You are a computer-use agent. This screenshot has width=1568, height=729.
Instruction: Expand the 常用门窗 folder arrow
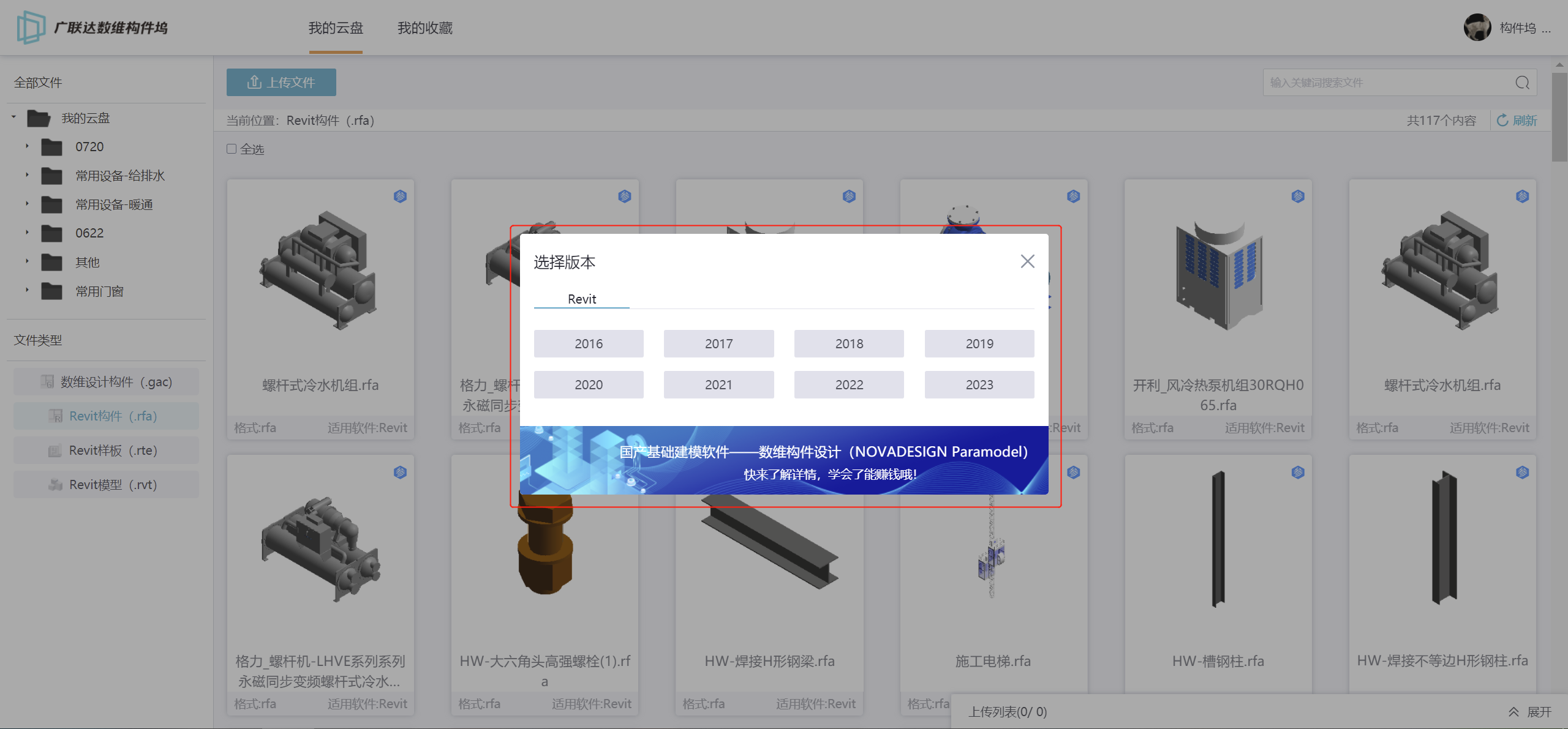pyautogui.click(x=27, y=290)
